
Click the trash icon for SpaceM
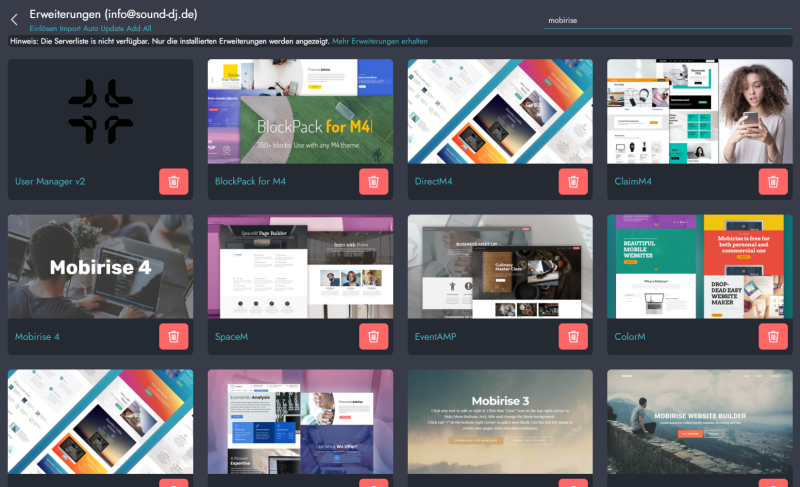tap(373, 337)
